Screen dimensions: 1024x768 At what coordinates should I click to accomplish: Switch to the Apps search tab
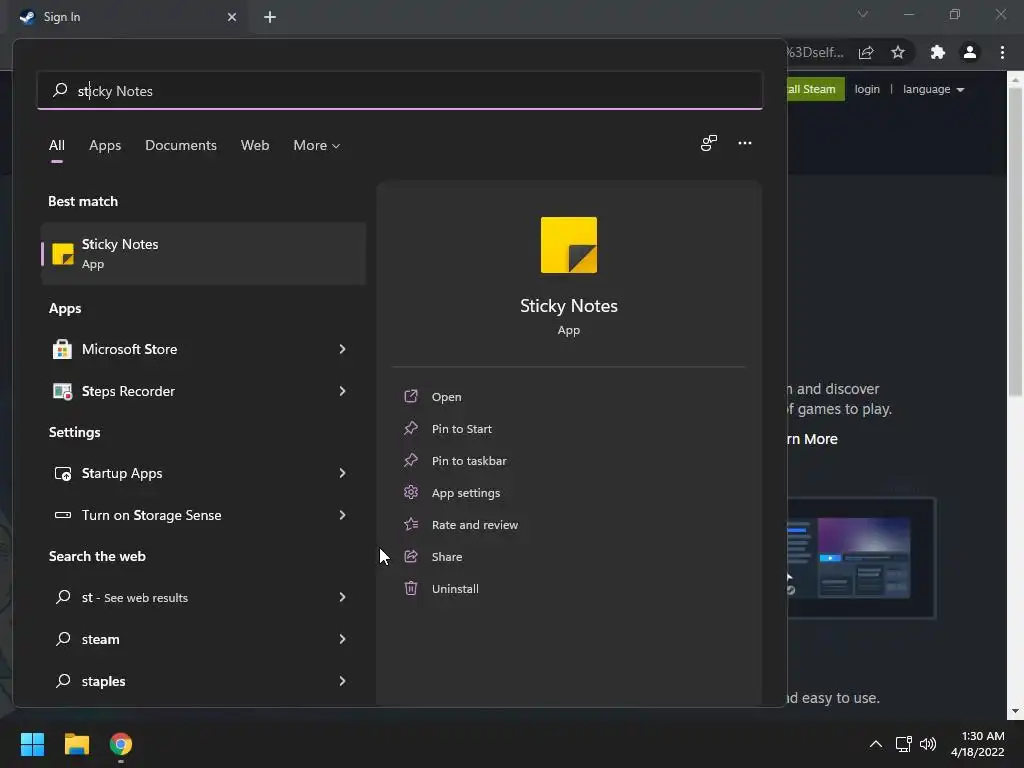(x=105, y=146)
